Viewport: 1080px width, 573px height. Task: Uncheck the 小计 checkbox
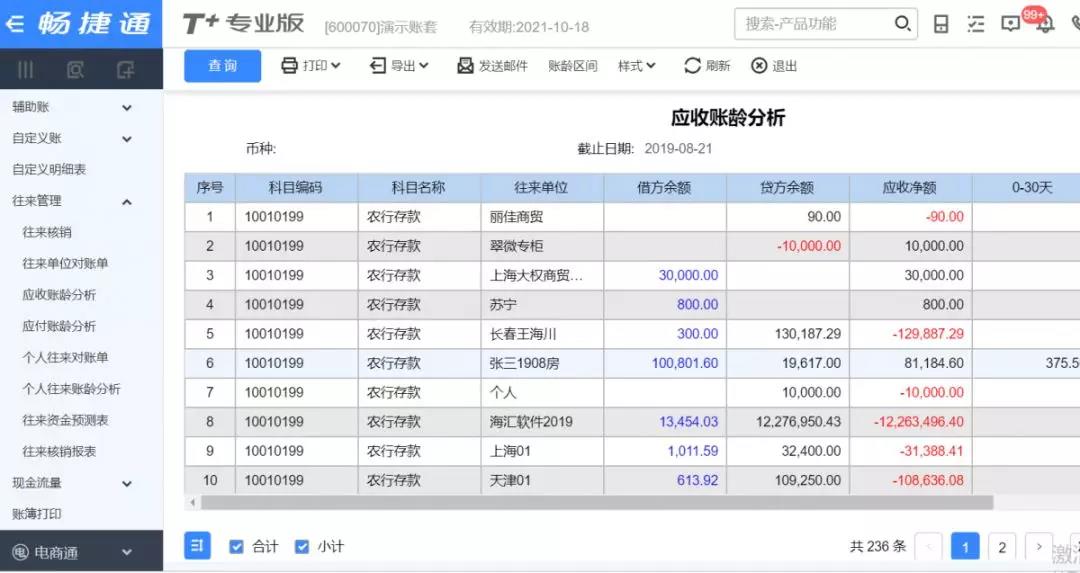coord(302,547)
